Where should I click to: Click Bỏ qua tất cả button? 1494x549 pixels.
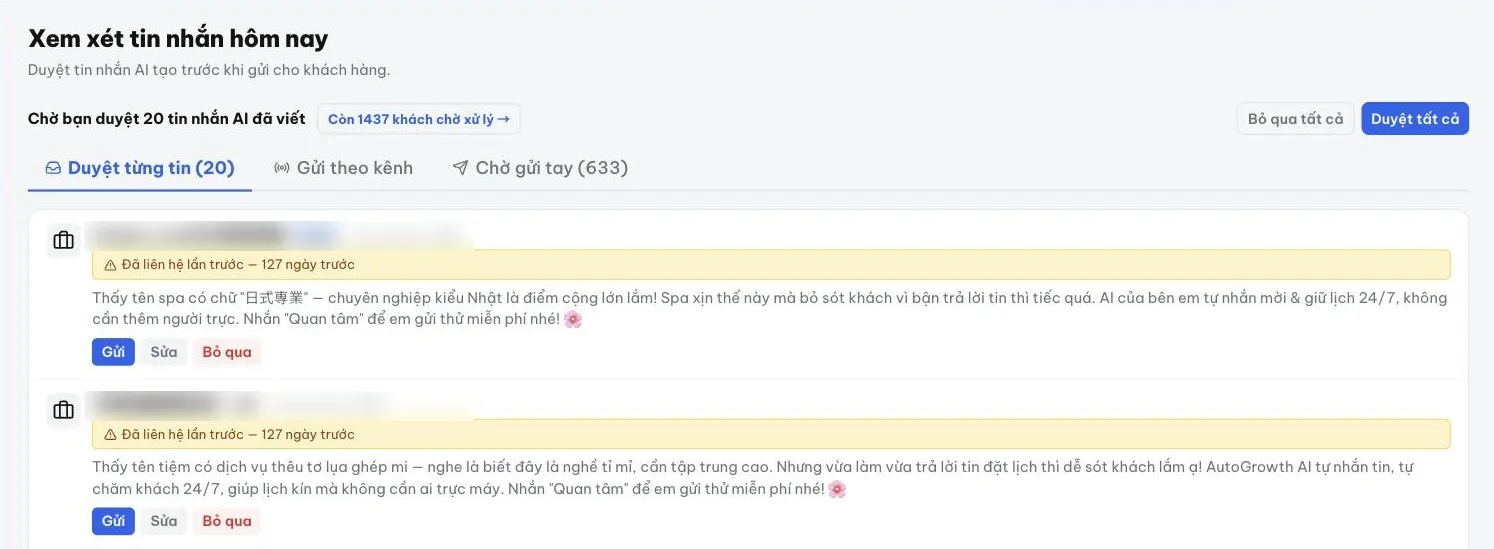[1295, 119]
